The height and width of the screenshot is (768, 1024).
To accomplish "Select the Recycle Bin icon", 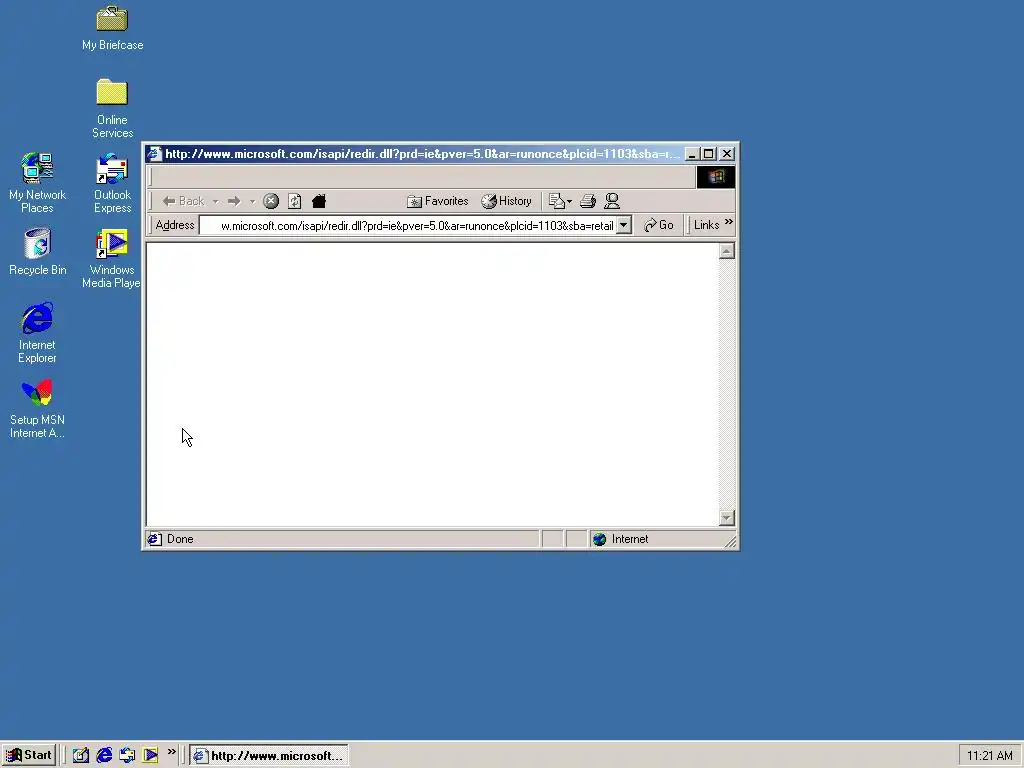I will click(x=37, y=252).
